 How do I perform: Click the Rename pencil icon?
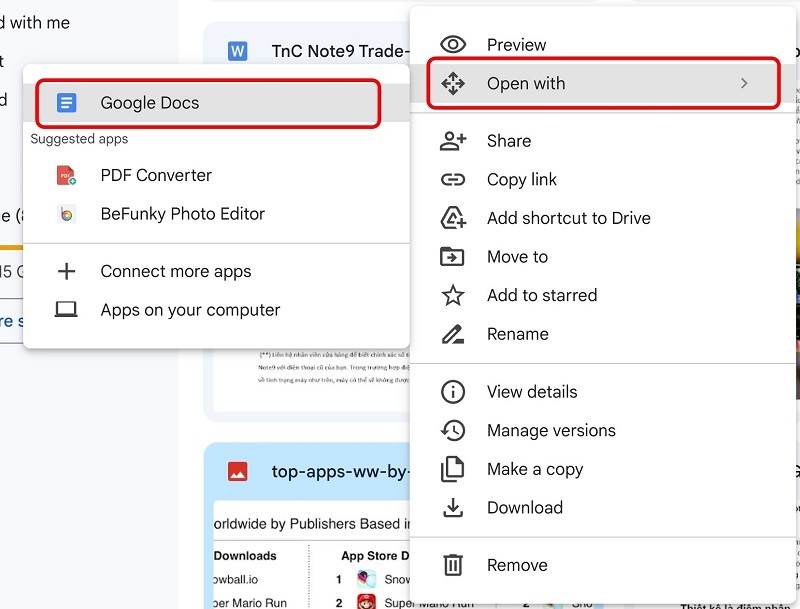[x=453, y=334]
